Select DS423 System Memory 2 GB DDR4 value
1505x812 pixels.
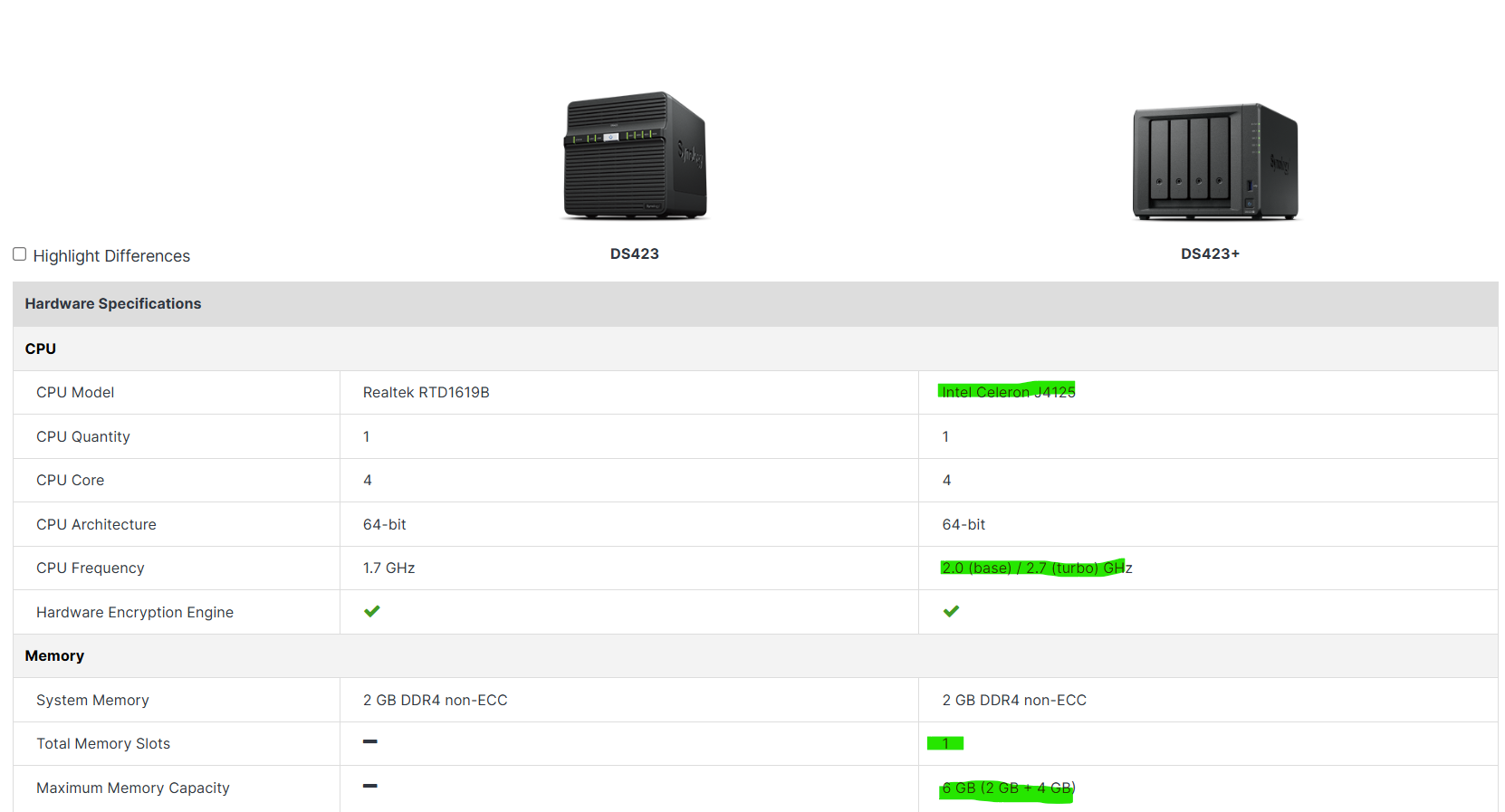pos(436,701)
